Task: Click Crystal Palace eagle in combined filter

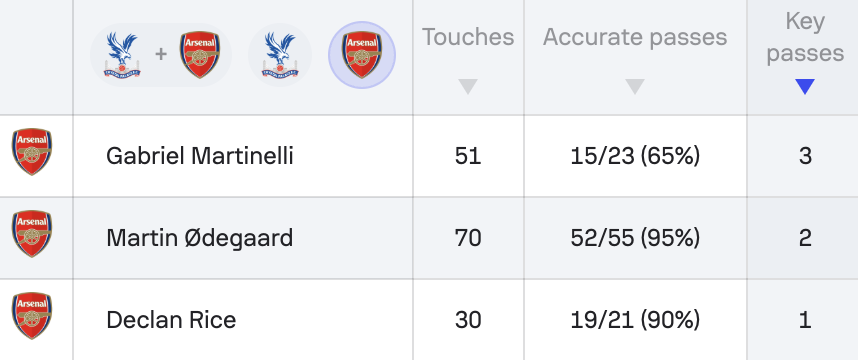Action: pyautogui.click(x=122, y=55)
